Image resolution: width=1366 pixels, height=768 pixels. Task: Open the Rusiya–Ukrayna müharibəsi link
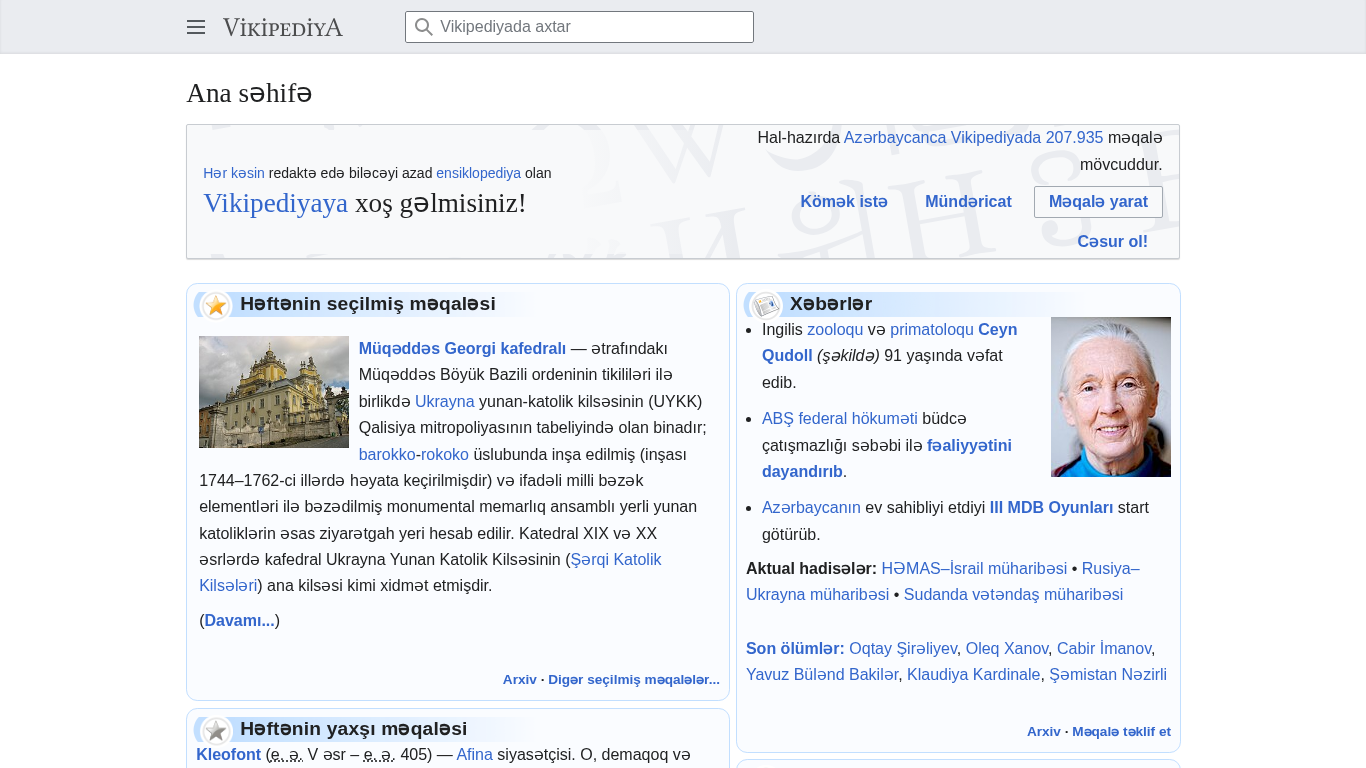coord(1110,569)
